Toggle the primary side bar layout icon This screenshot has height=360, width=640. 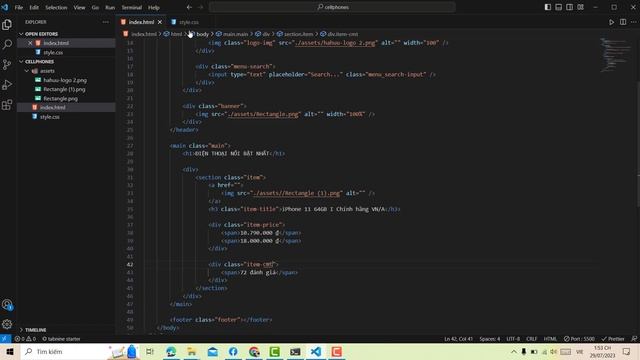point(548,7)
